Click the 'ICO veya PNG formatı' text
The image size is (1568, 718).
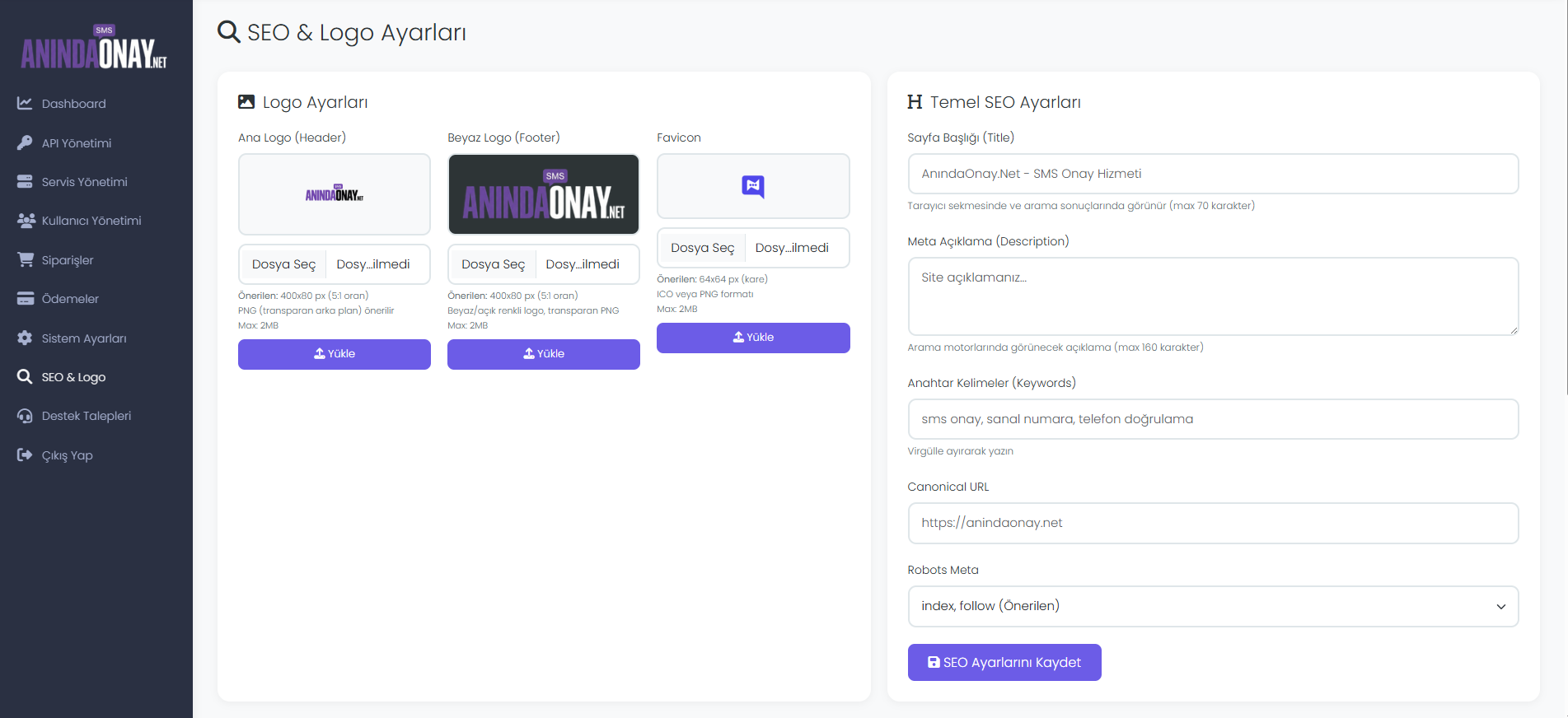pos(705,294)
